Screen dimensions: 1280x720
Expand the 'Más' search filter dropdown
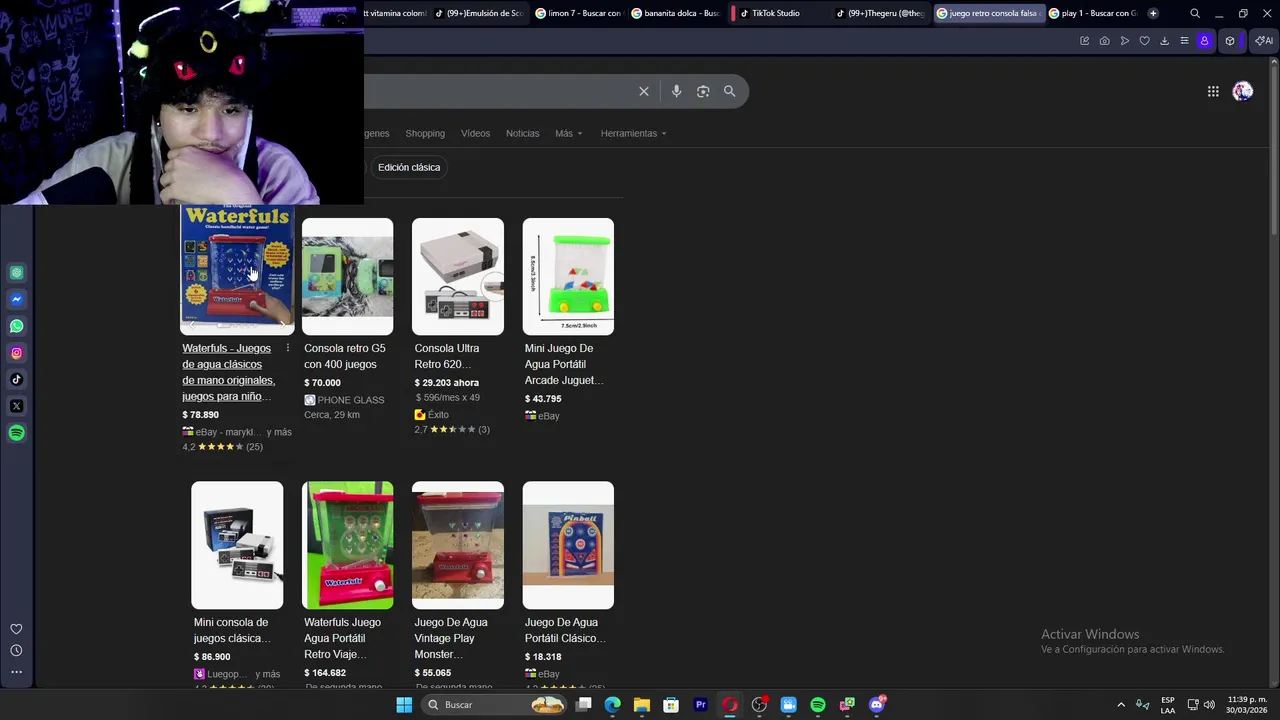point(568,133)
